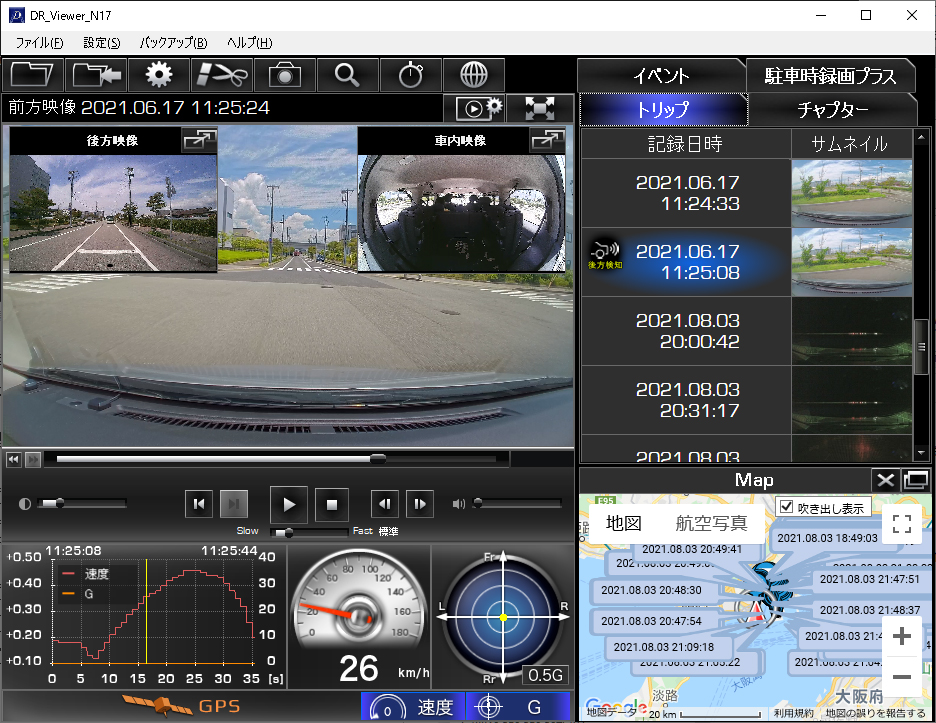The height and width of the screenshot is (723, 936).
Task: Click the 記録日時 column header
Action: pyautogui.click(x=686, y=144)
